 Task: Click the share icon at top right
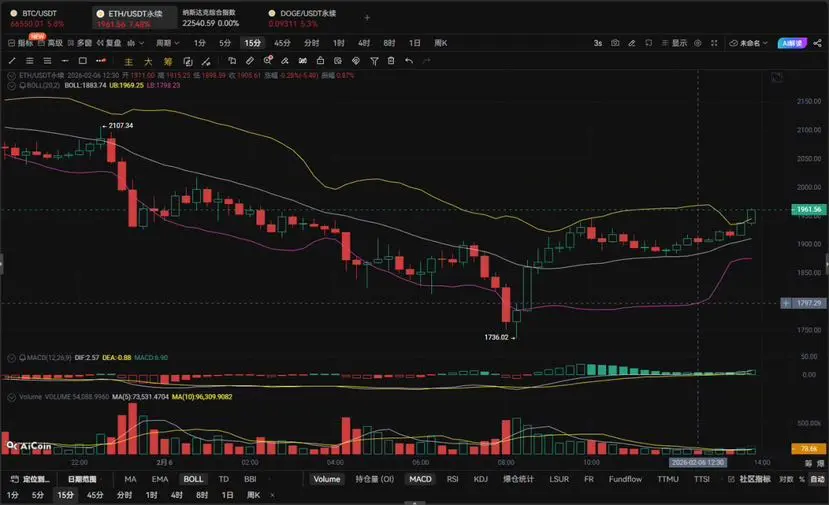click(817, 43)
